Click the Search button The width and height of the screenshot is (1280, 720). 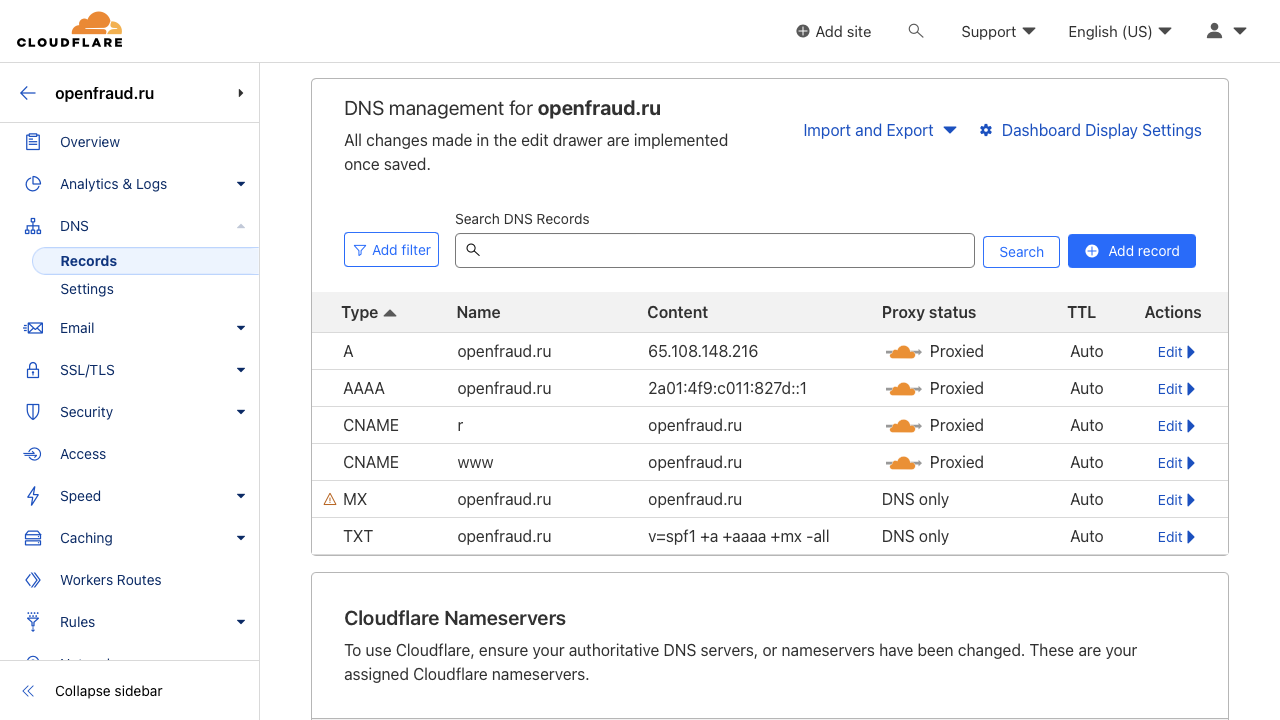click(x=1021, y=252)
